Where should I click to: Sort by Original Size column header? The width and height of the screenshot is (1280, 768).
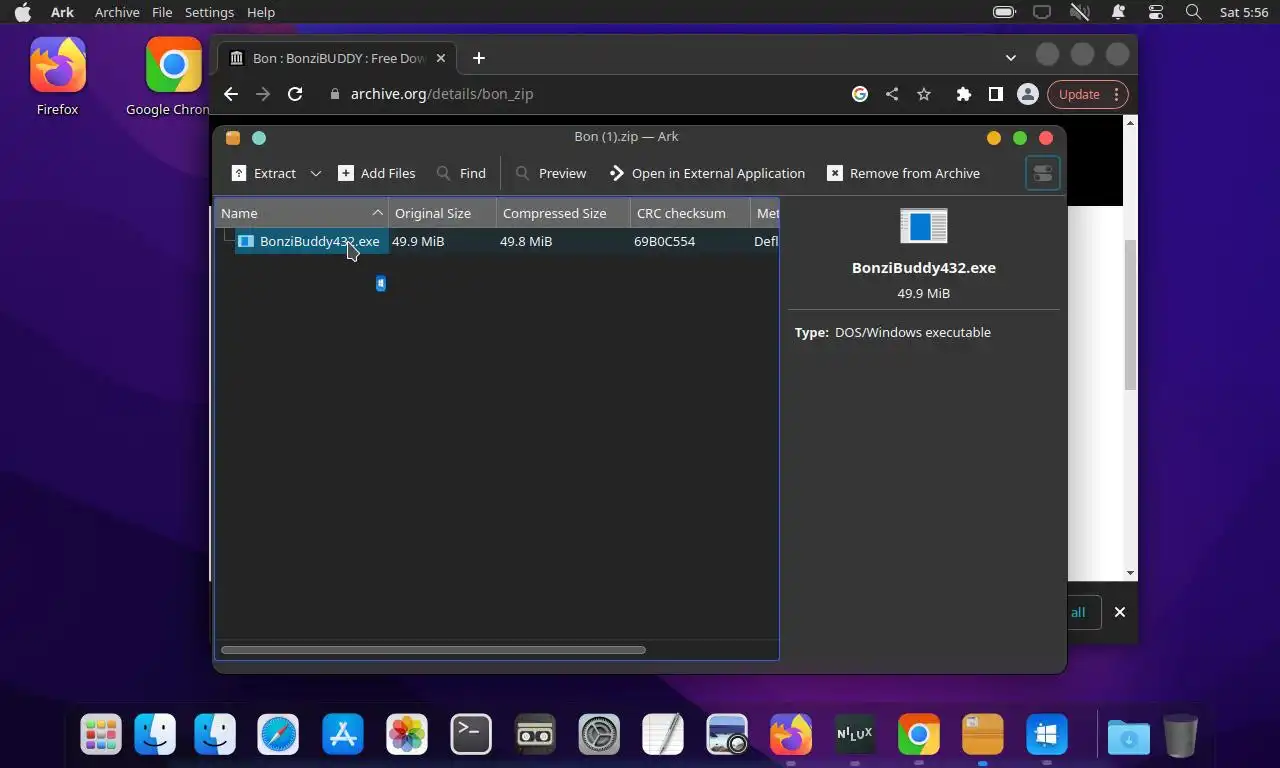[442, 213]
